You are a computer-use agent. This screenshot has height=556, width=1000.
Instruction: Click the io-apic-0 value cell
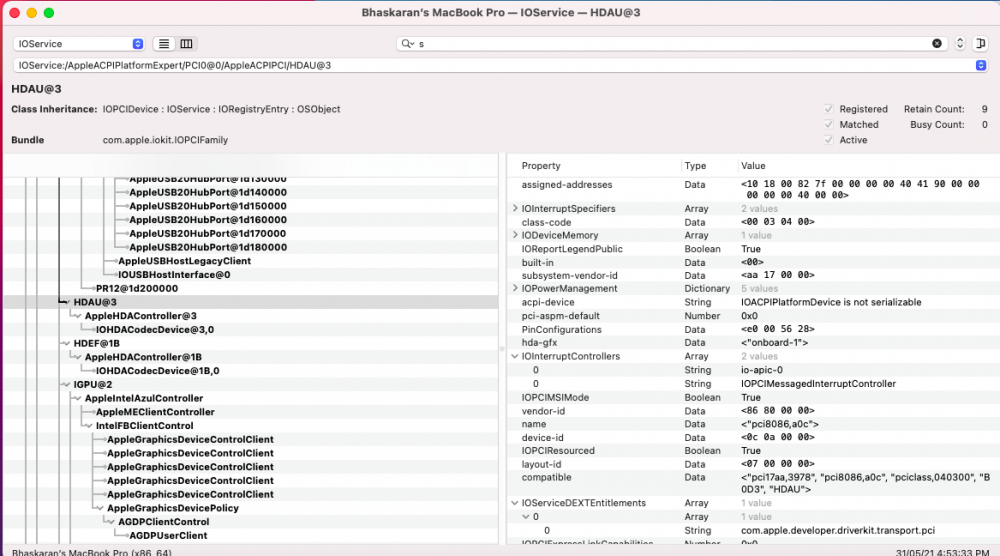point(761,370)
